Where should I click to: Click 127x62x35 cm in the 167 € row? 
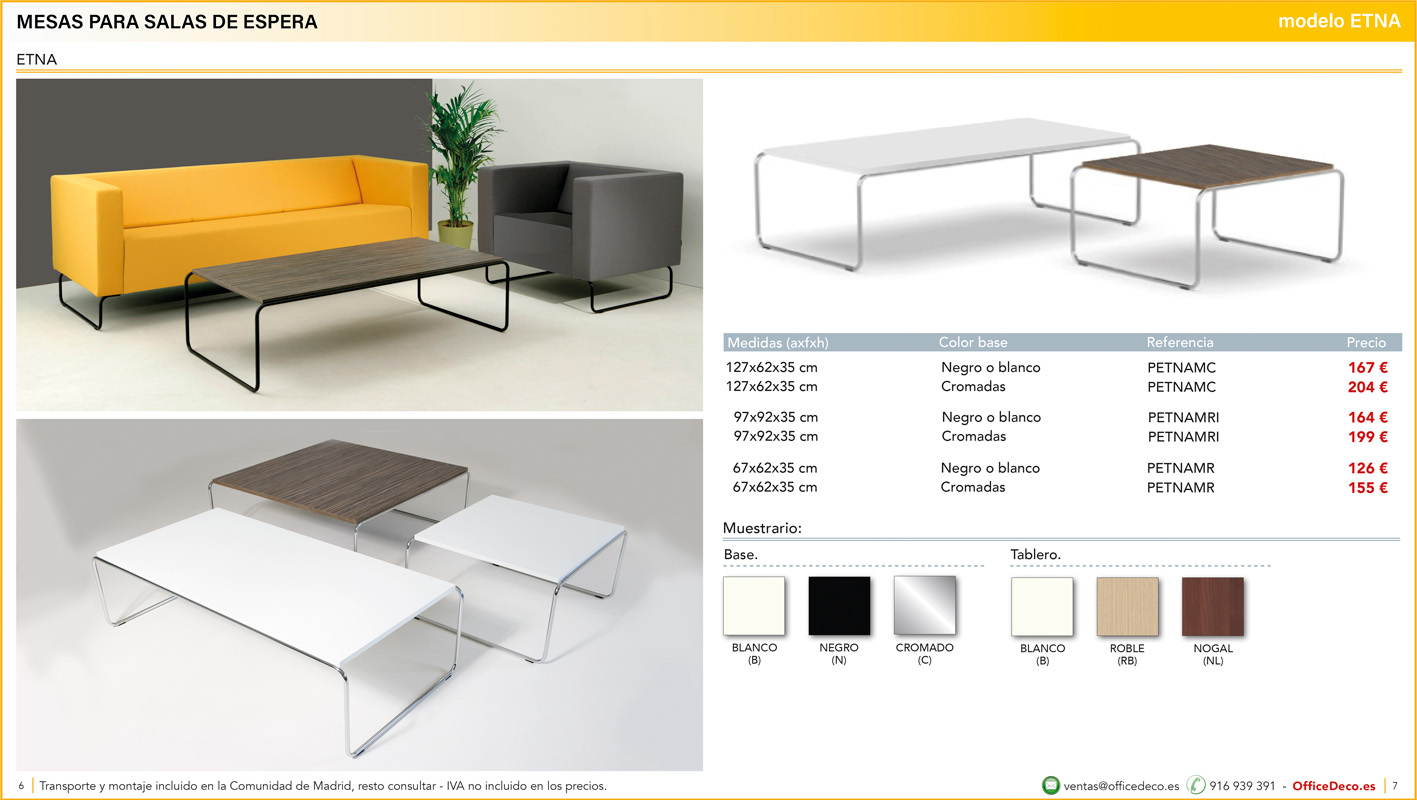772,368
